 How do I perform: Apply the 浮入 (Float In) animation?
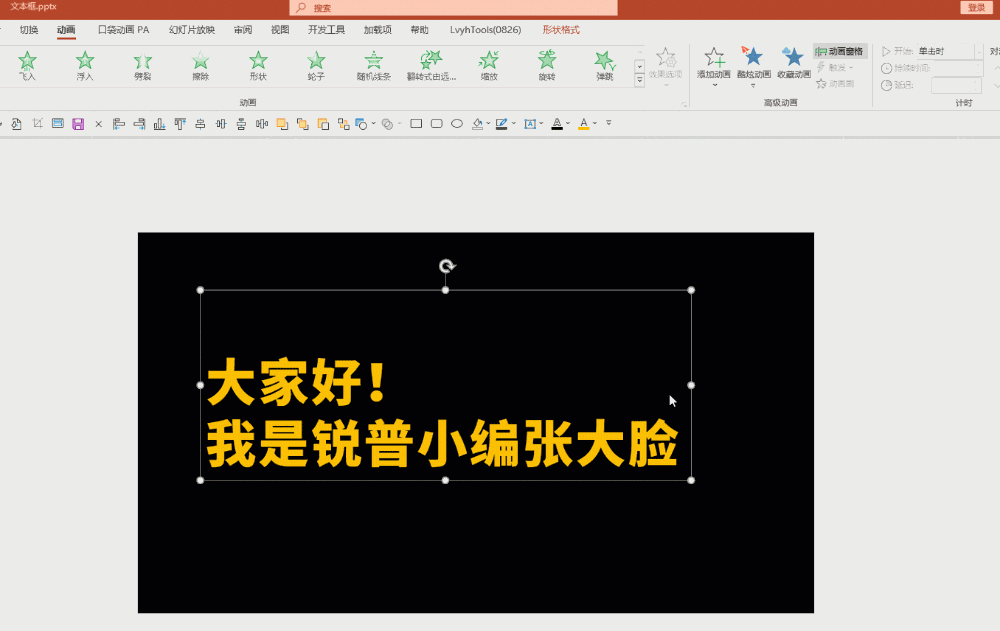(85, 66)
